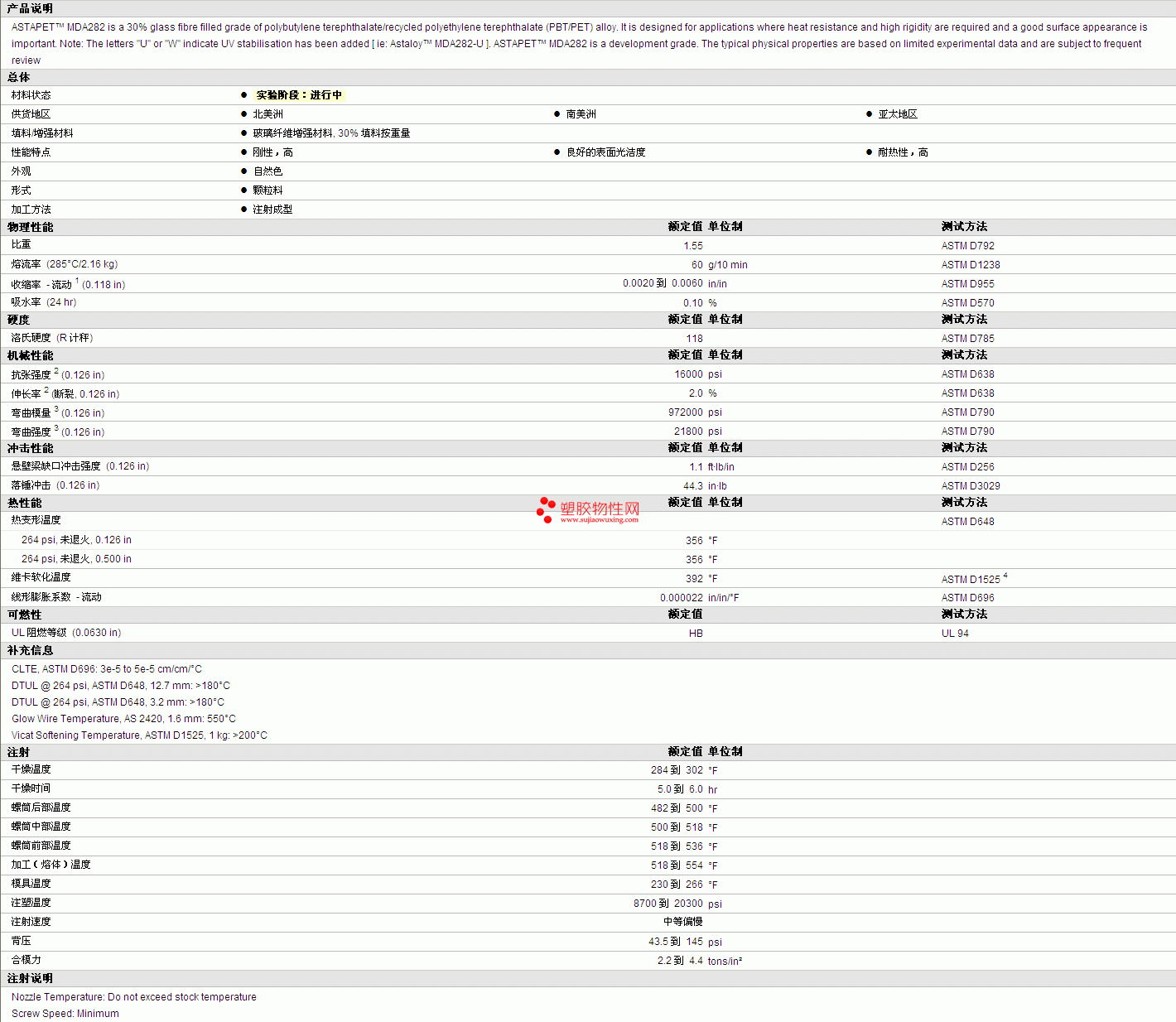Click the '洛氏硬度 (R 计秤)' row label
Image resolution: width=1176 pixels, height=1022 pixels.
point(52,338)
